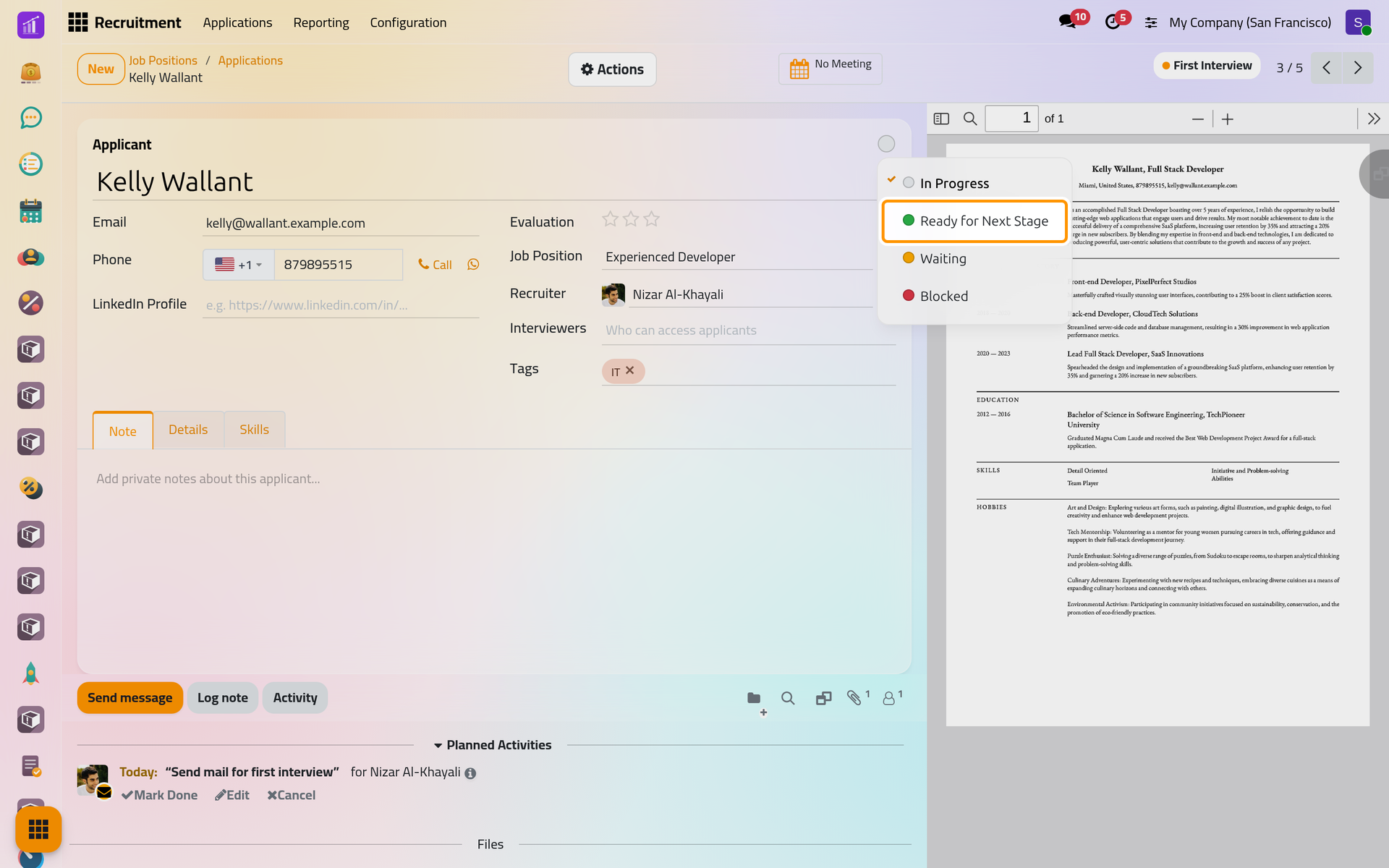Screen dimensions: 1389x868
Task: Open Job Positions breadcrumb link
Action: pos(163,61)
